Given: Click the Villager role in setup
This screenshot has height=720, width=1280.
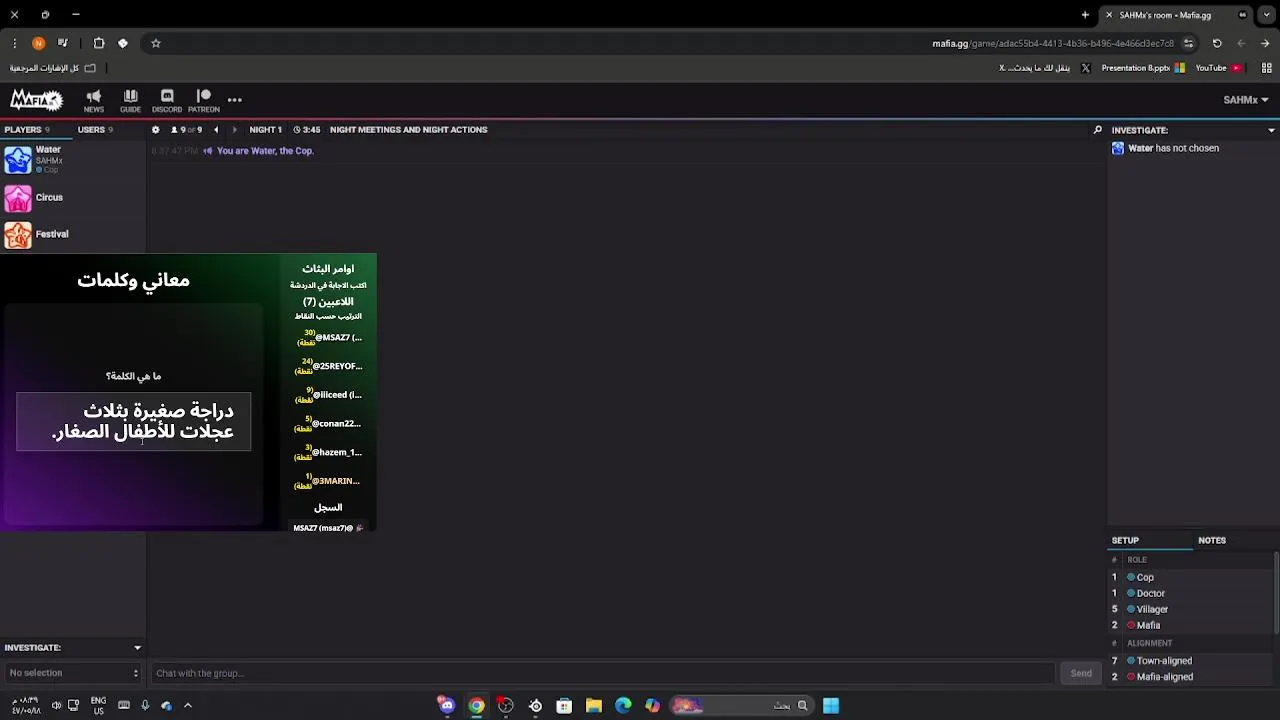Looking at the screenshot, I should [x=1152, y=609].
